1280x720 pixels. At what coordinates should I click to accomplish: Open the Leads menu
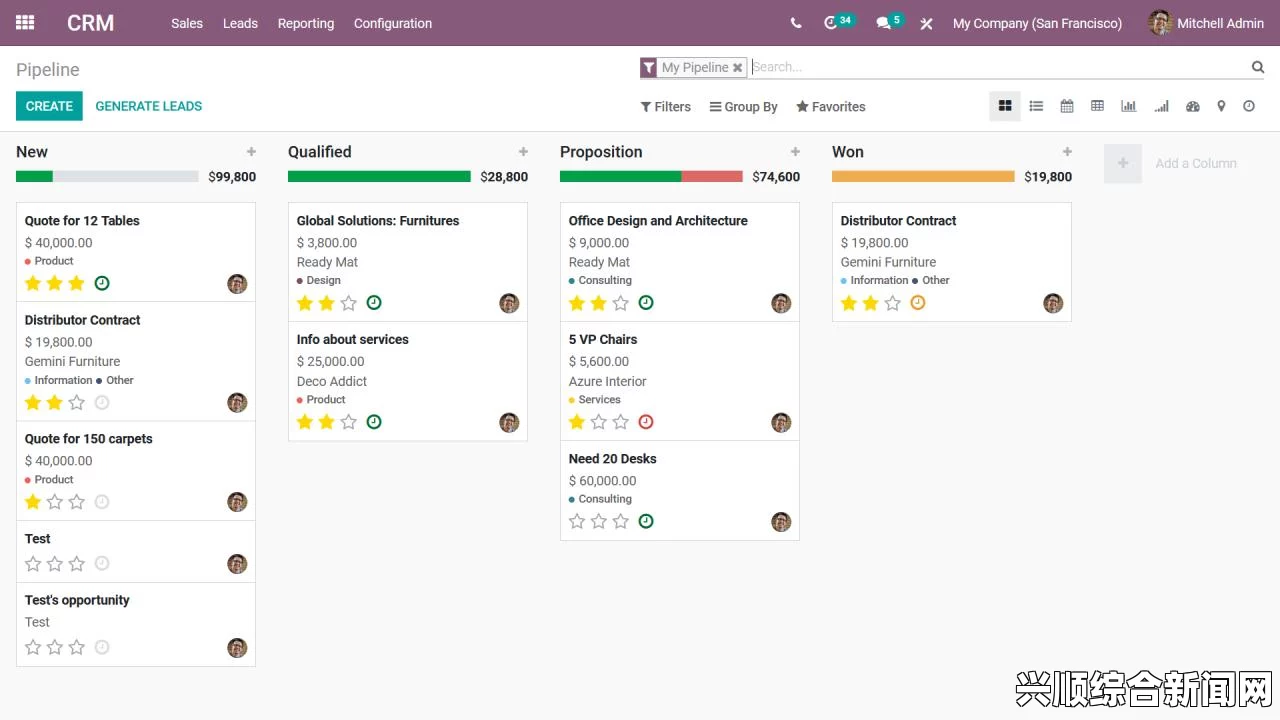(x=240, y=23)
